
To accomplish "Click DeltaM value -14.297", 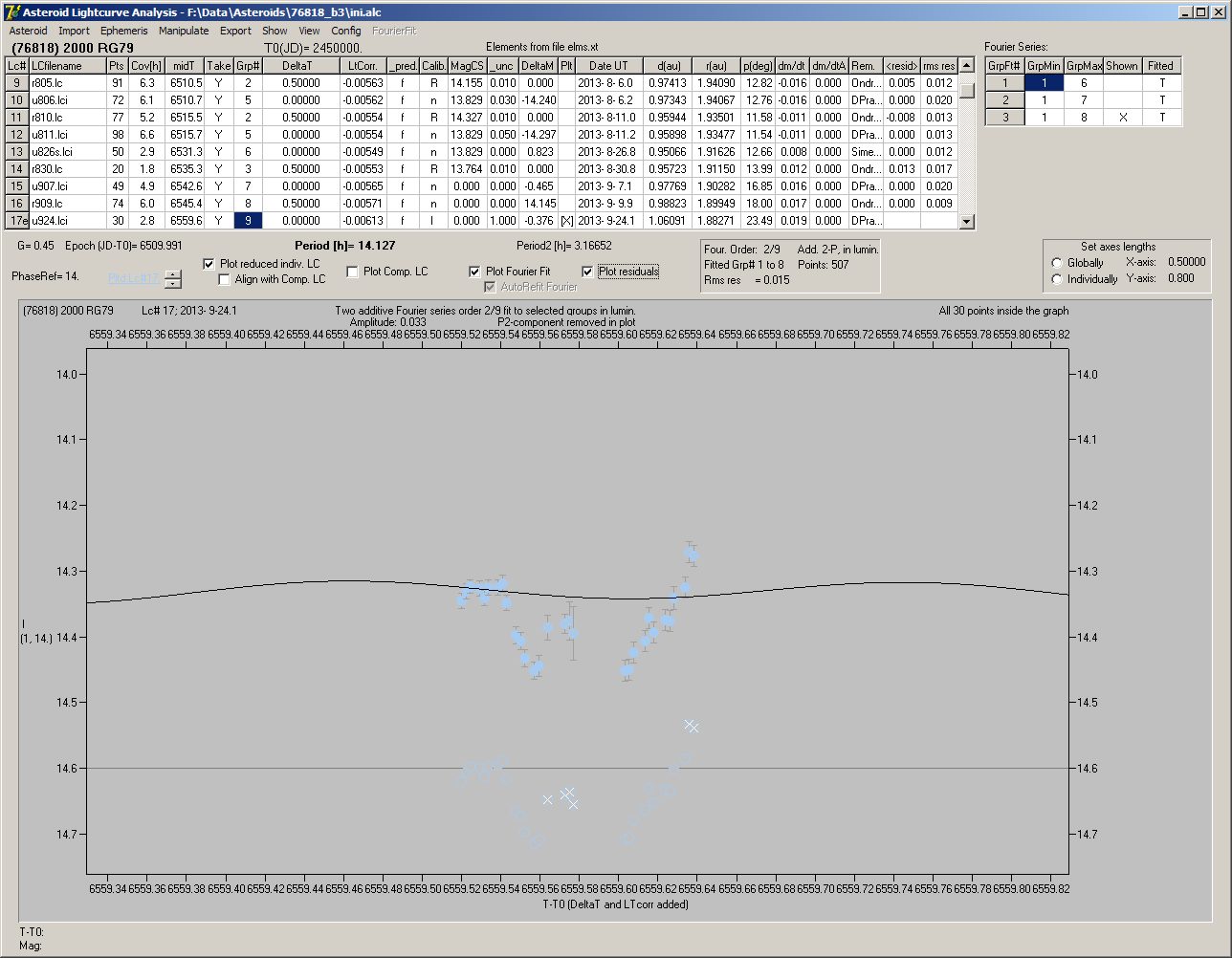I will tap(539, 135).
